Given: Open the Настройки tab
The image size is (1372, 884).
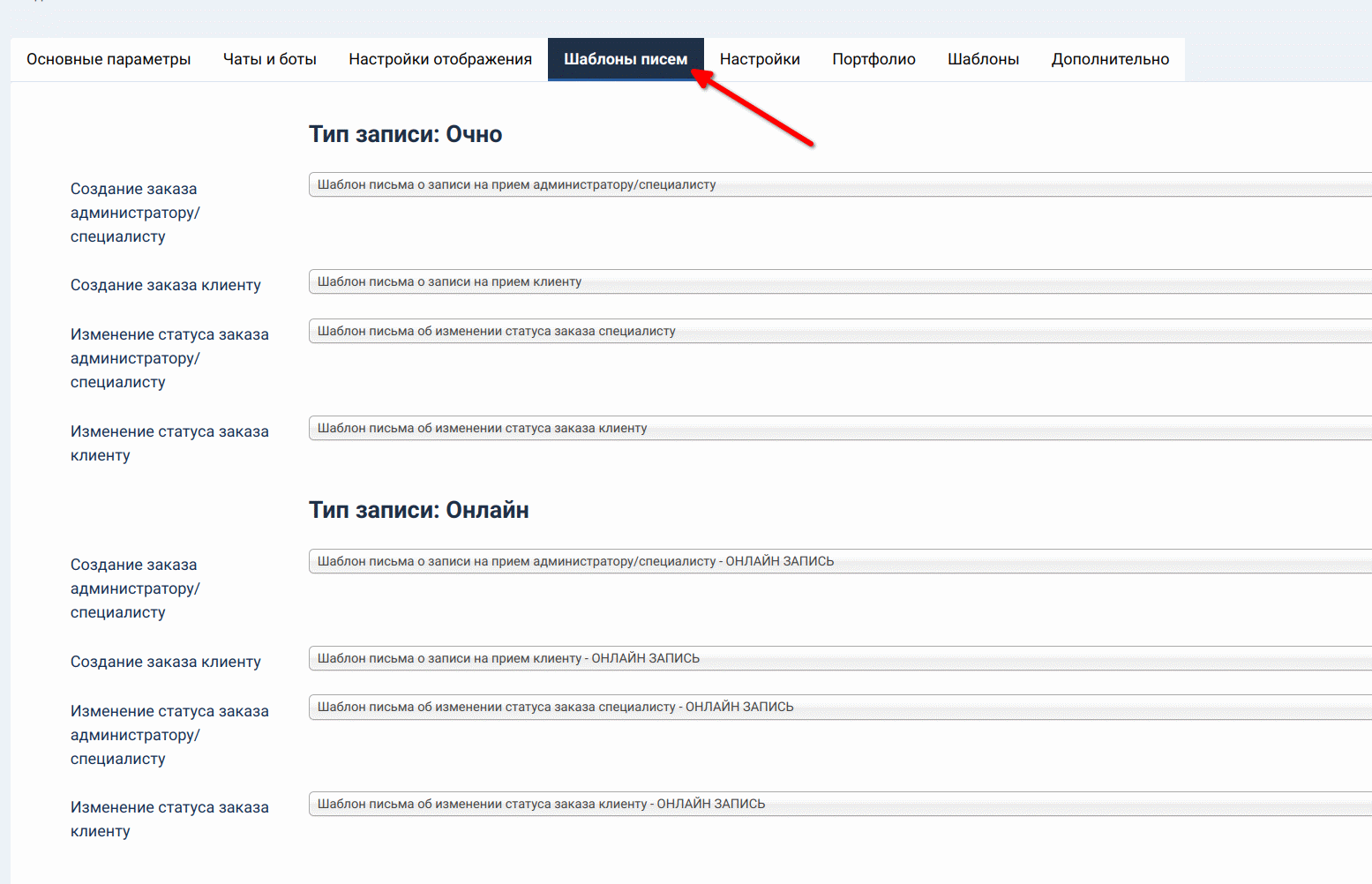Looking at the screenshot, I should tap(759, 59).
